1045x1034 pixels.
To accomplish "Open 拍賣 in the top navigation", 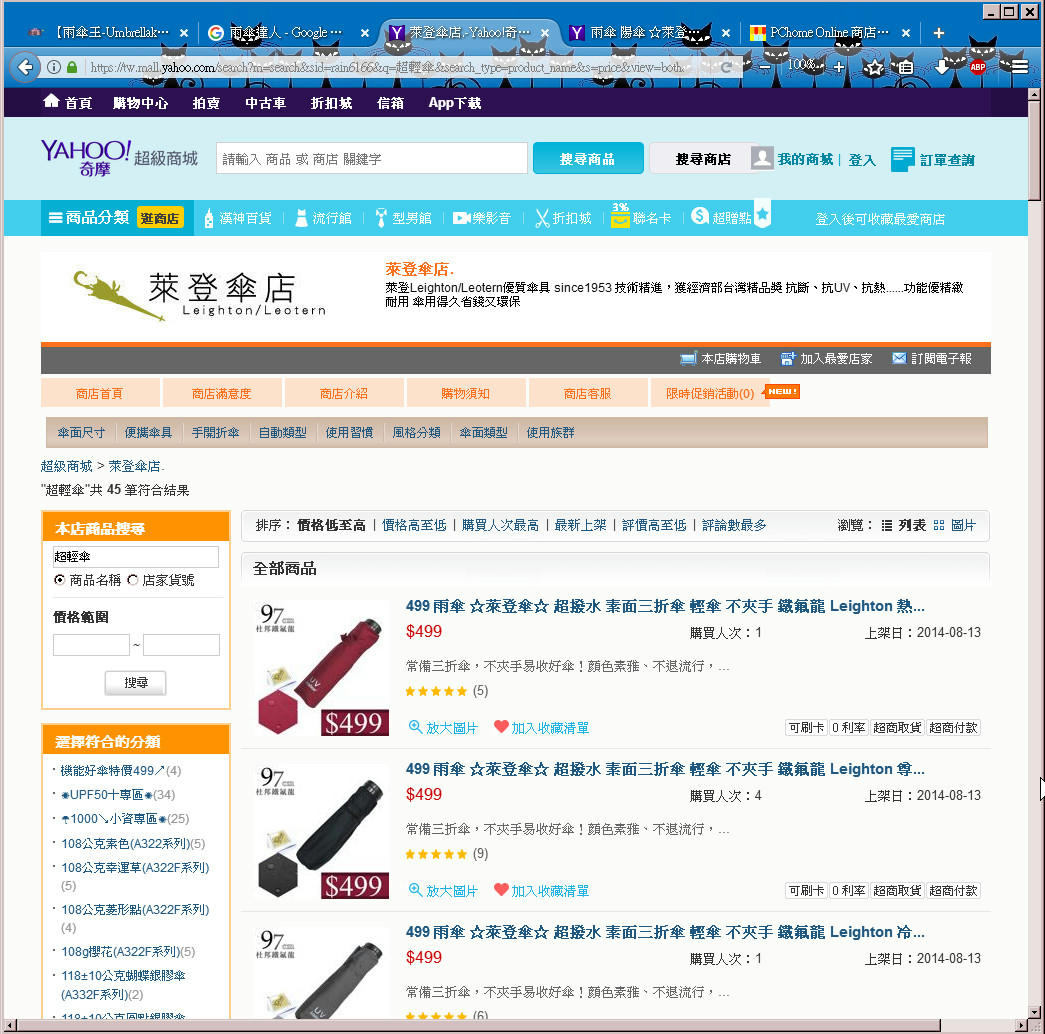I will pyautogui.click(x=206, y=103).
